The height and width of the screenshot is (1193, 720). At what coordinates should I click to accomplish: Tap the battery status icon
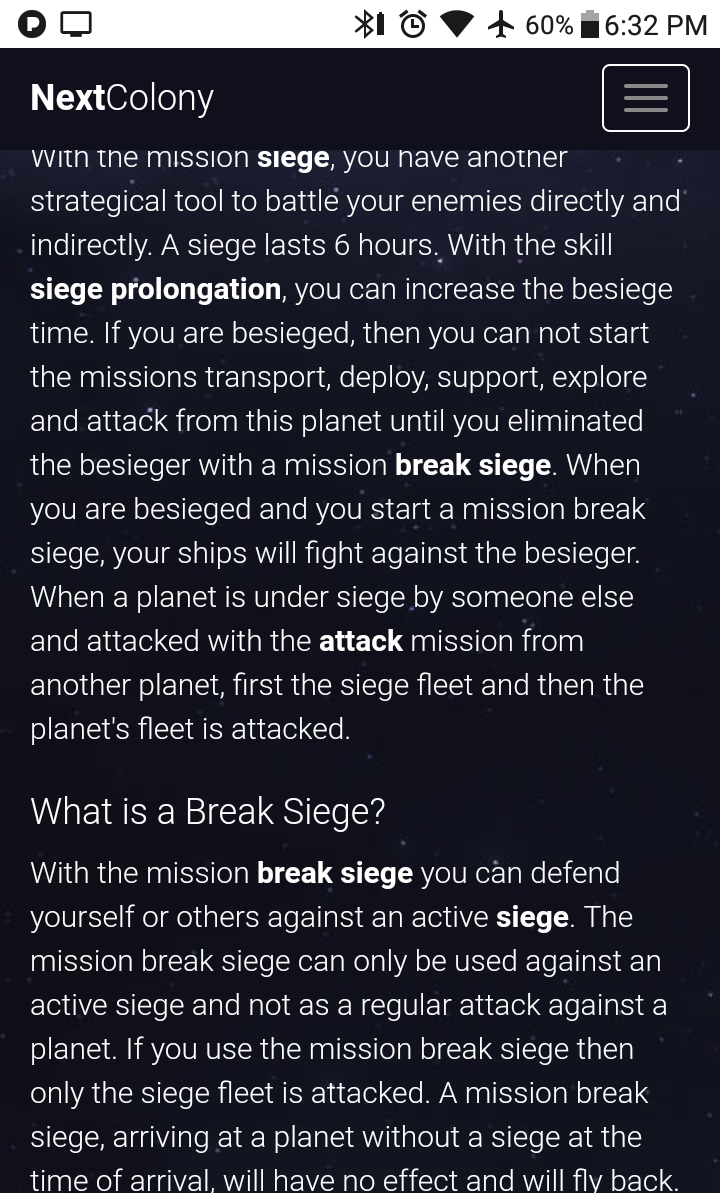pos(590,24)
